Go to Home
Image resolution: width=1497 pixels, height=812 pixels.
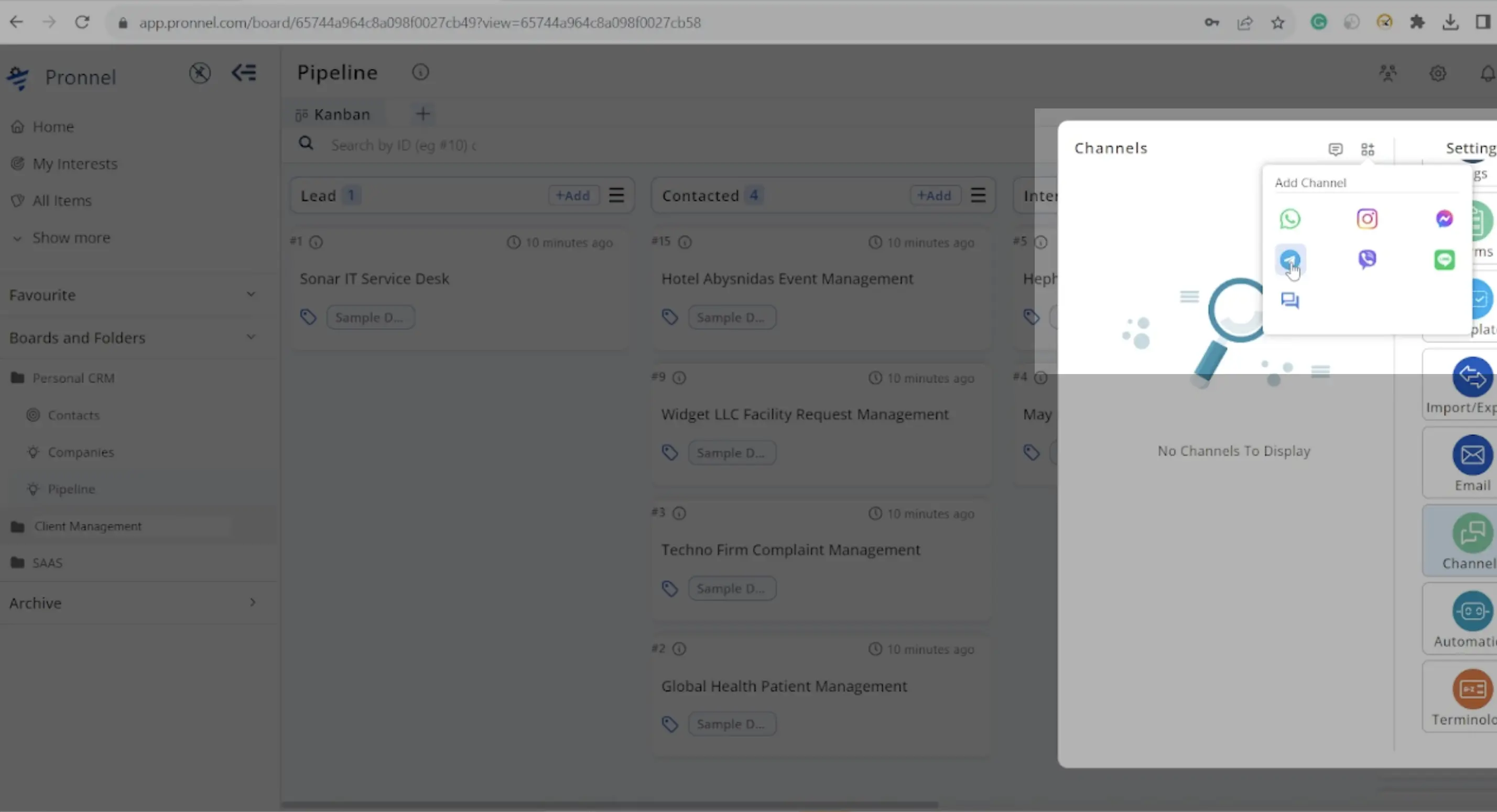pyautogui.click(x=52, y=127)
